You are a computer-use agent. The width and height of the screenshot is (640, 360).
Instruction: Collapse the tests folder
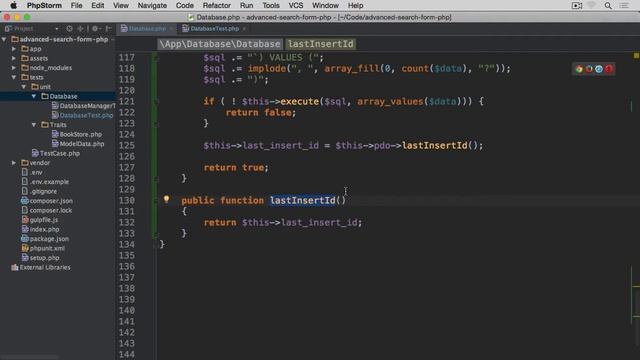(14, 77)
